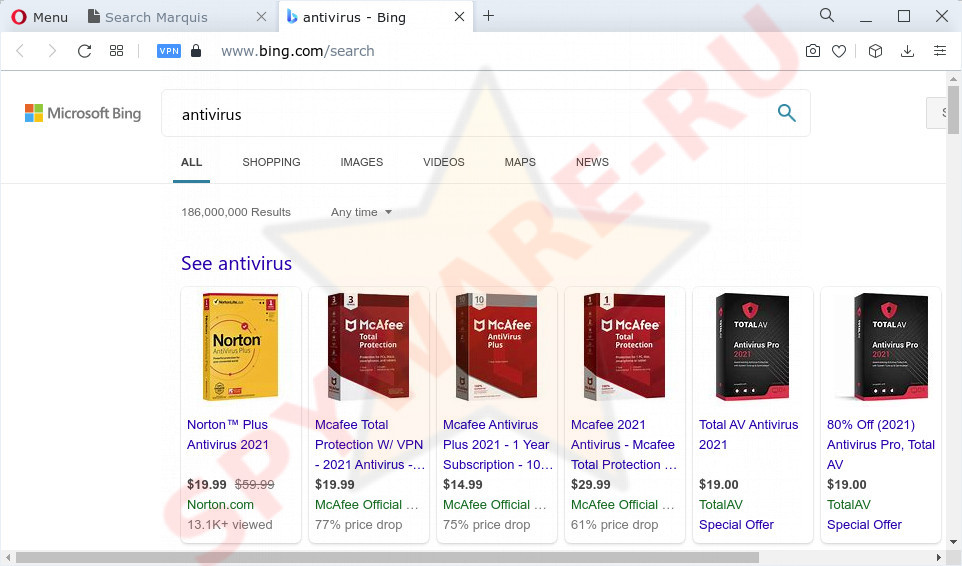
Task: Open Mcafee 2021 Antivirus product link
Action: 624,445
